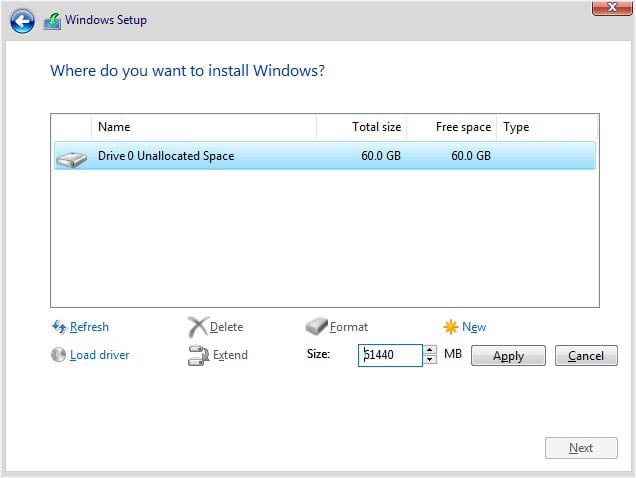Decrease size with the down spinner arrow
This screenshot has height=478, width=636.
point(430,360)
